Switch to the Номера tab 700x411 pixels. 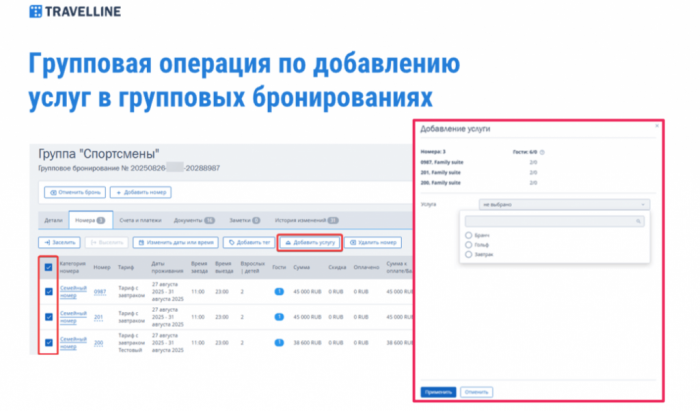pos(90,220)
